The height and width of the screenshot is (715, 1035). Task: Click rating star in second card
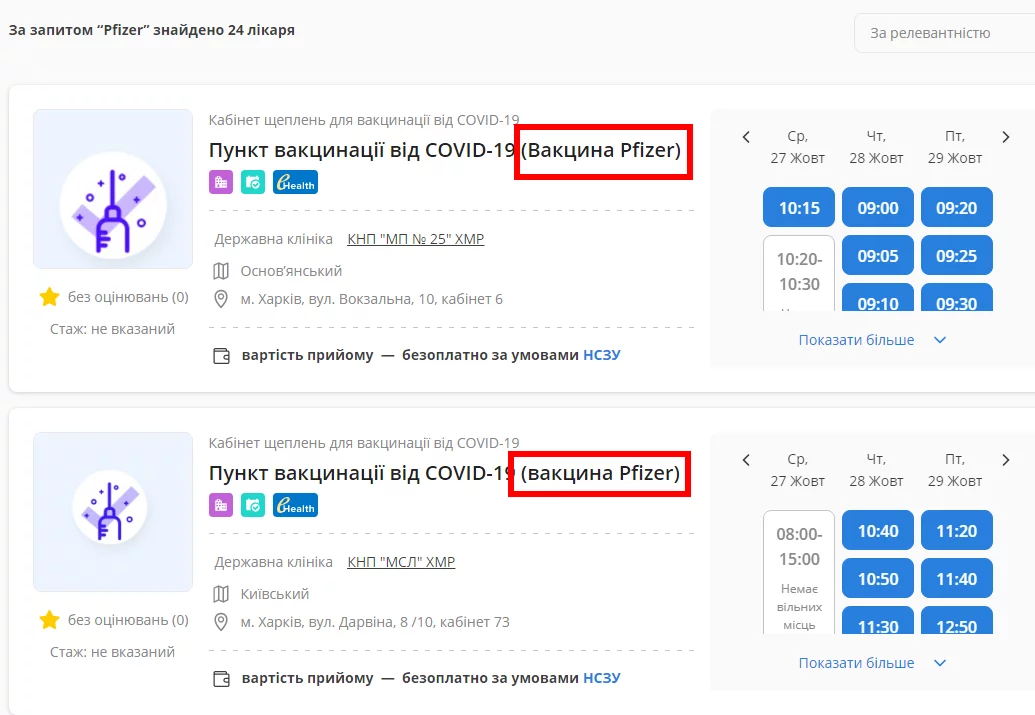50,620
